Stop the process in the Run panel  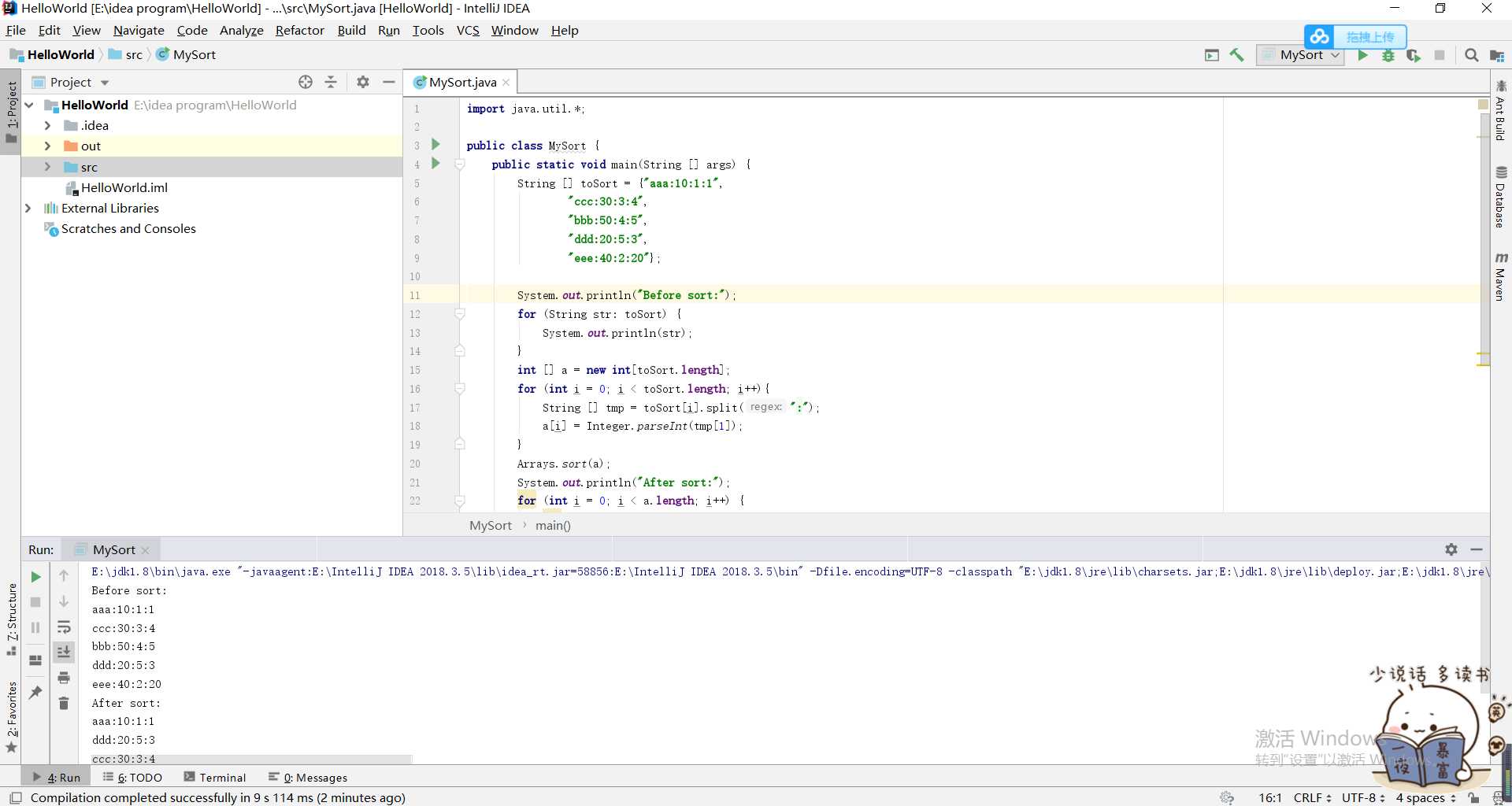point(35,602)
